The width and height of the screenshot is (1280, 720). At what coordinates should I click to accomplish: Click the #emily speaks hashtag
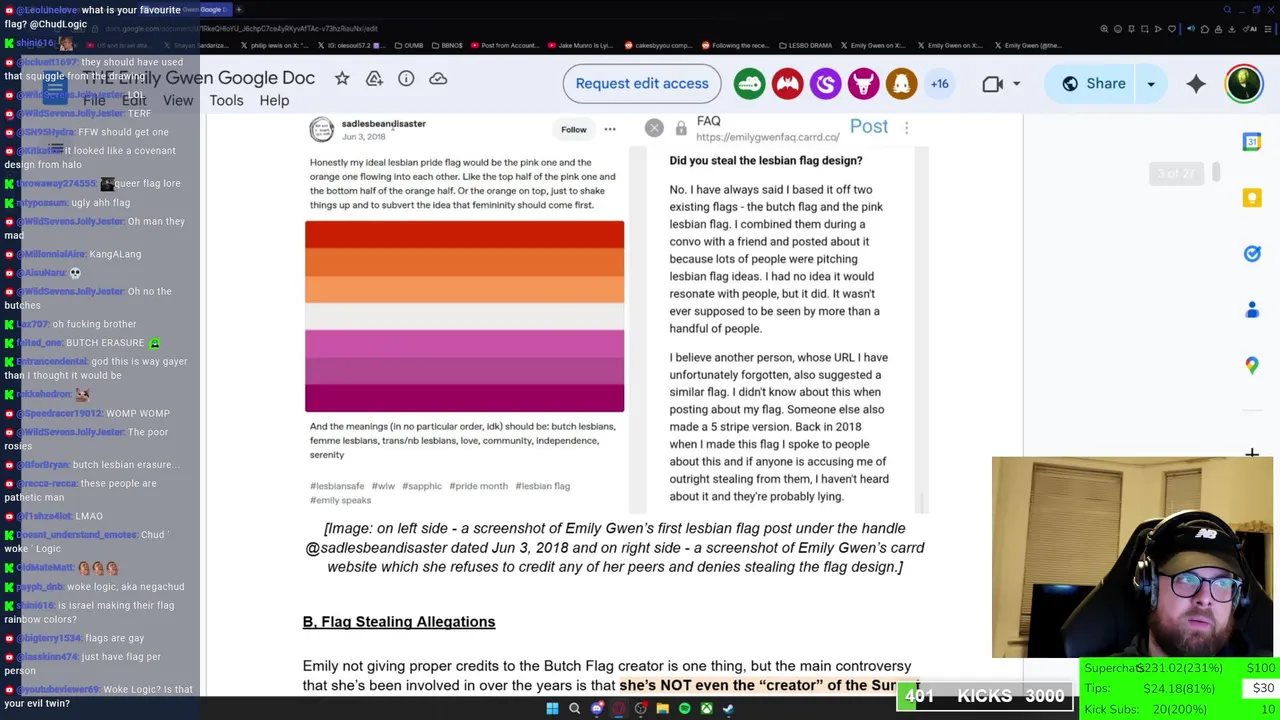point(340,500)
